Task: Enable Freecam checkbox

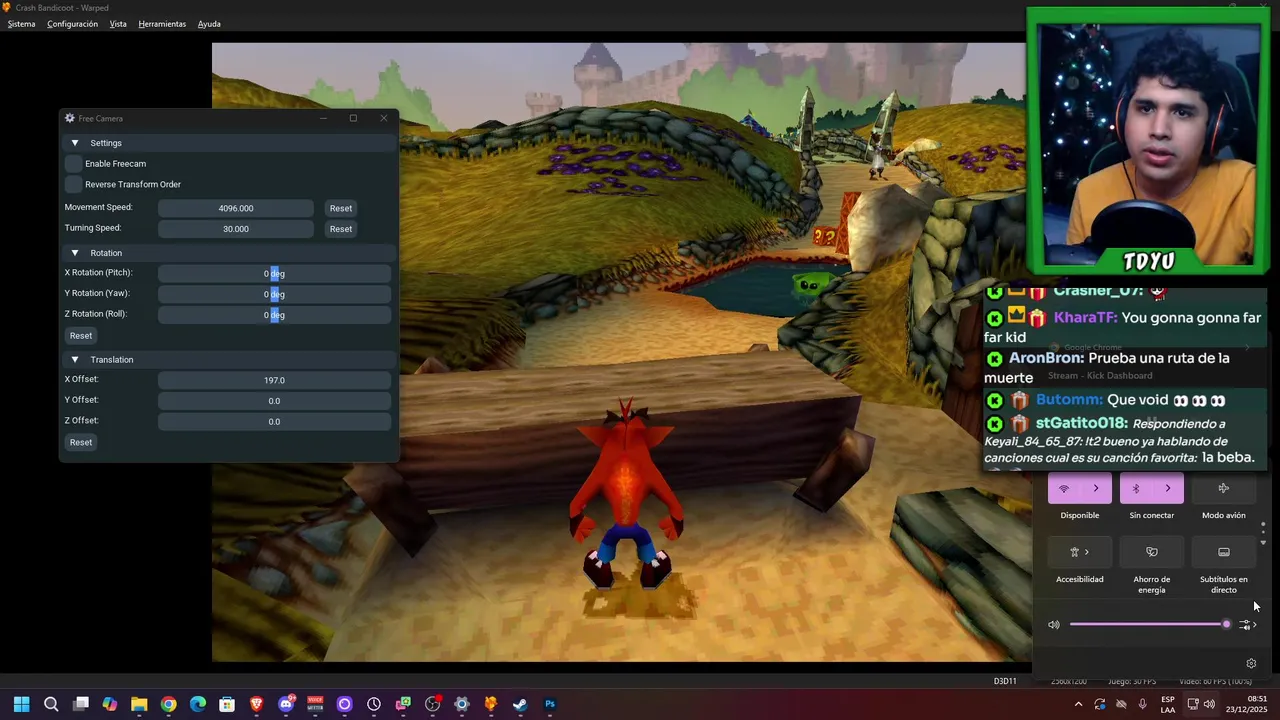Action: (74, 163)
